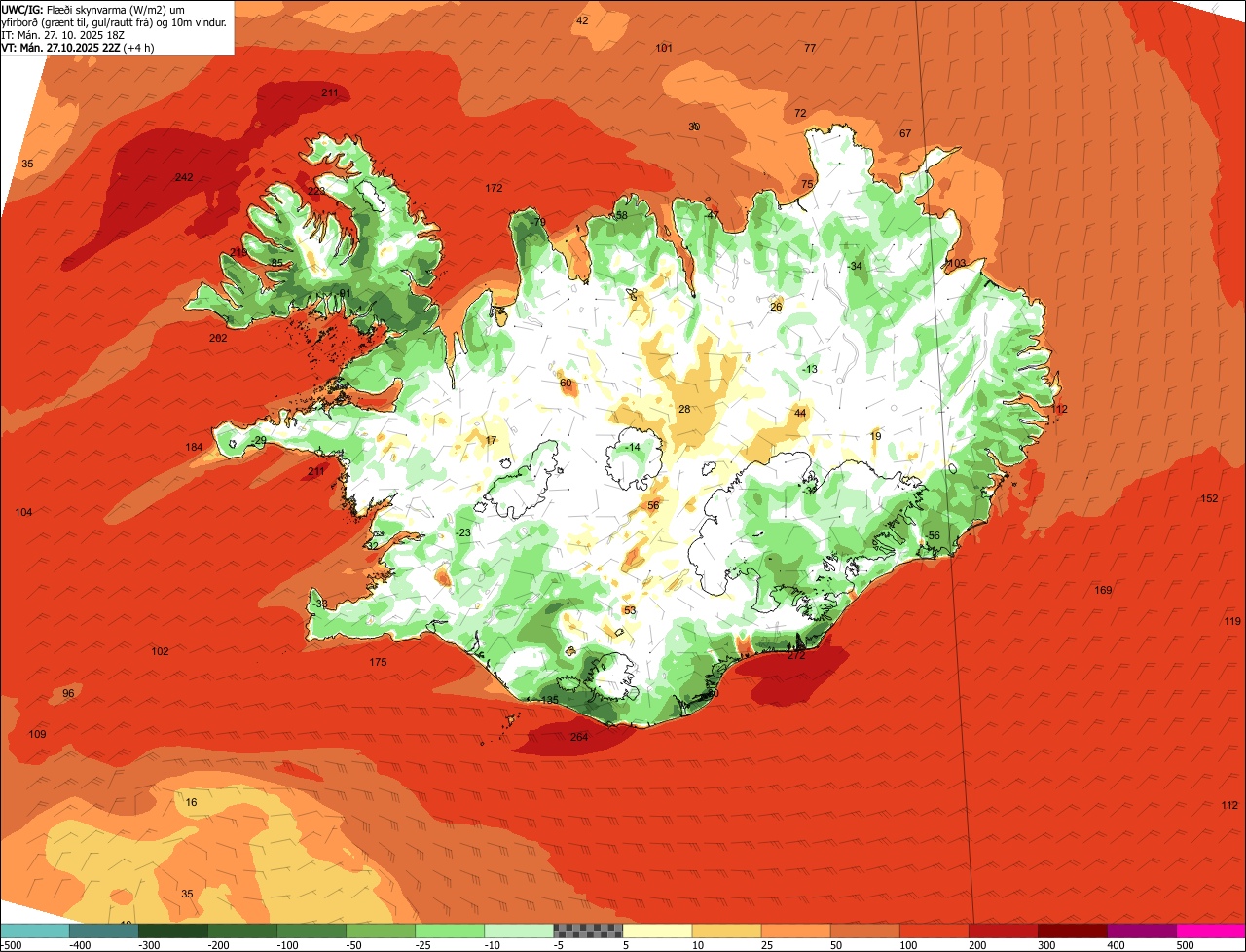
Task: Click the legend label -100
Action: tap(289, 945)
